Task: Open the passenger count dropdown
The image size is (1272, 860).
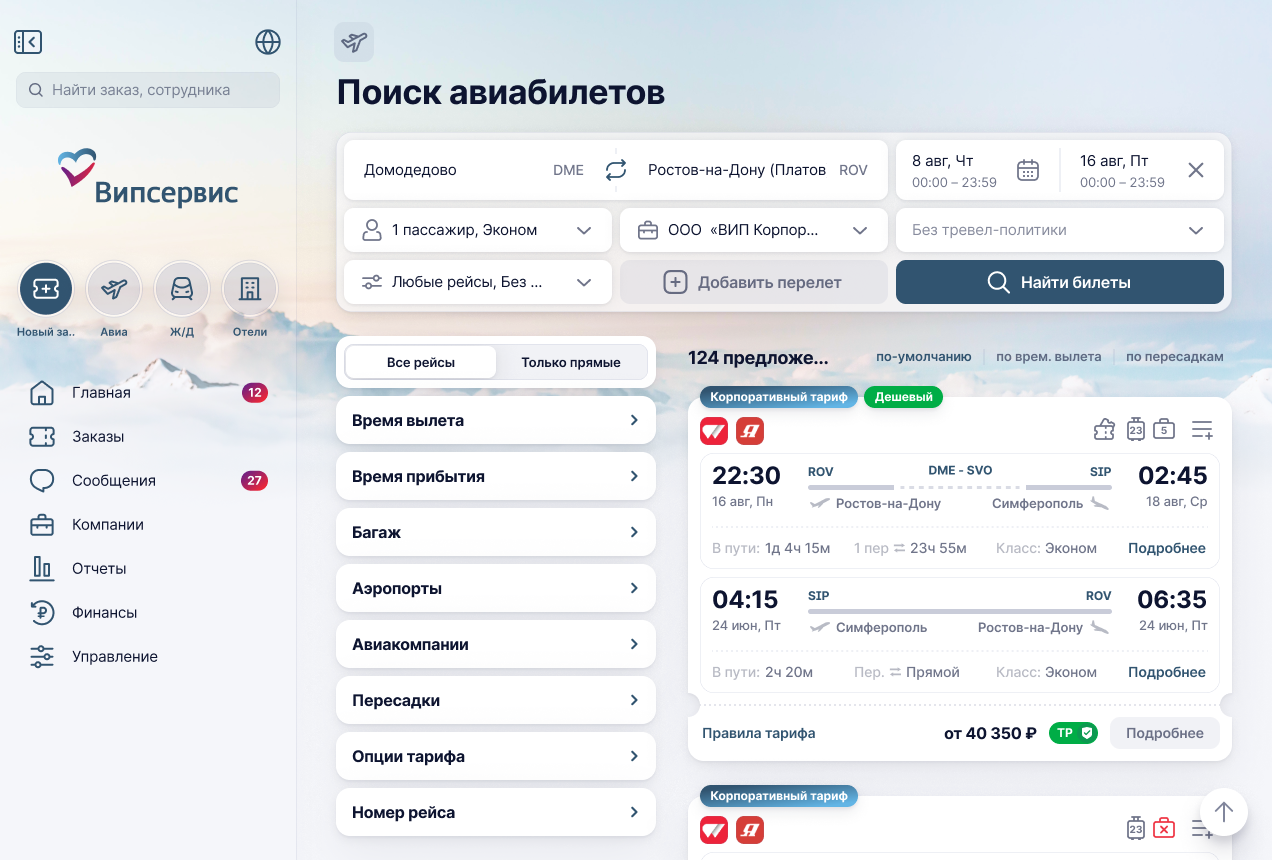Action: (x=477, y=230)
